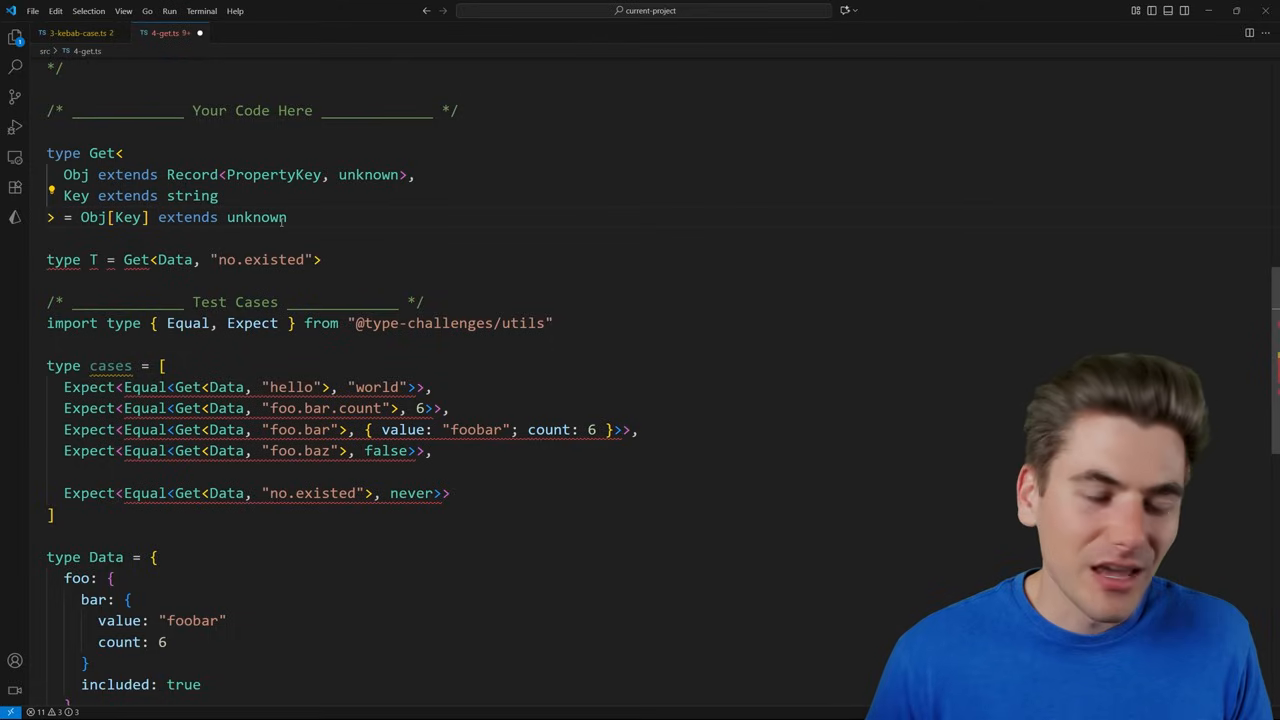Image resolution: width=1280 pixels, height=720 pixels.
Task: Navigate forward with the right arrow
Action: point(444,11)
